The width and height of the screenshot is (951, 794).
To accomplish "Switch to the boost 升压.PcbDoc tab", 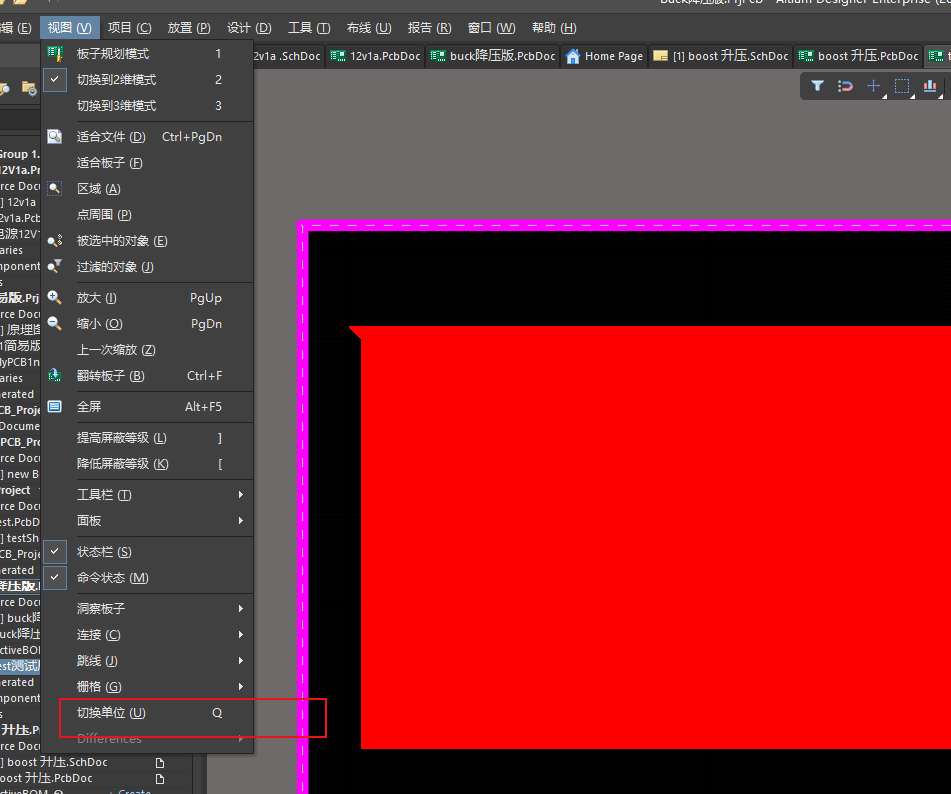I will pos(858,56).
